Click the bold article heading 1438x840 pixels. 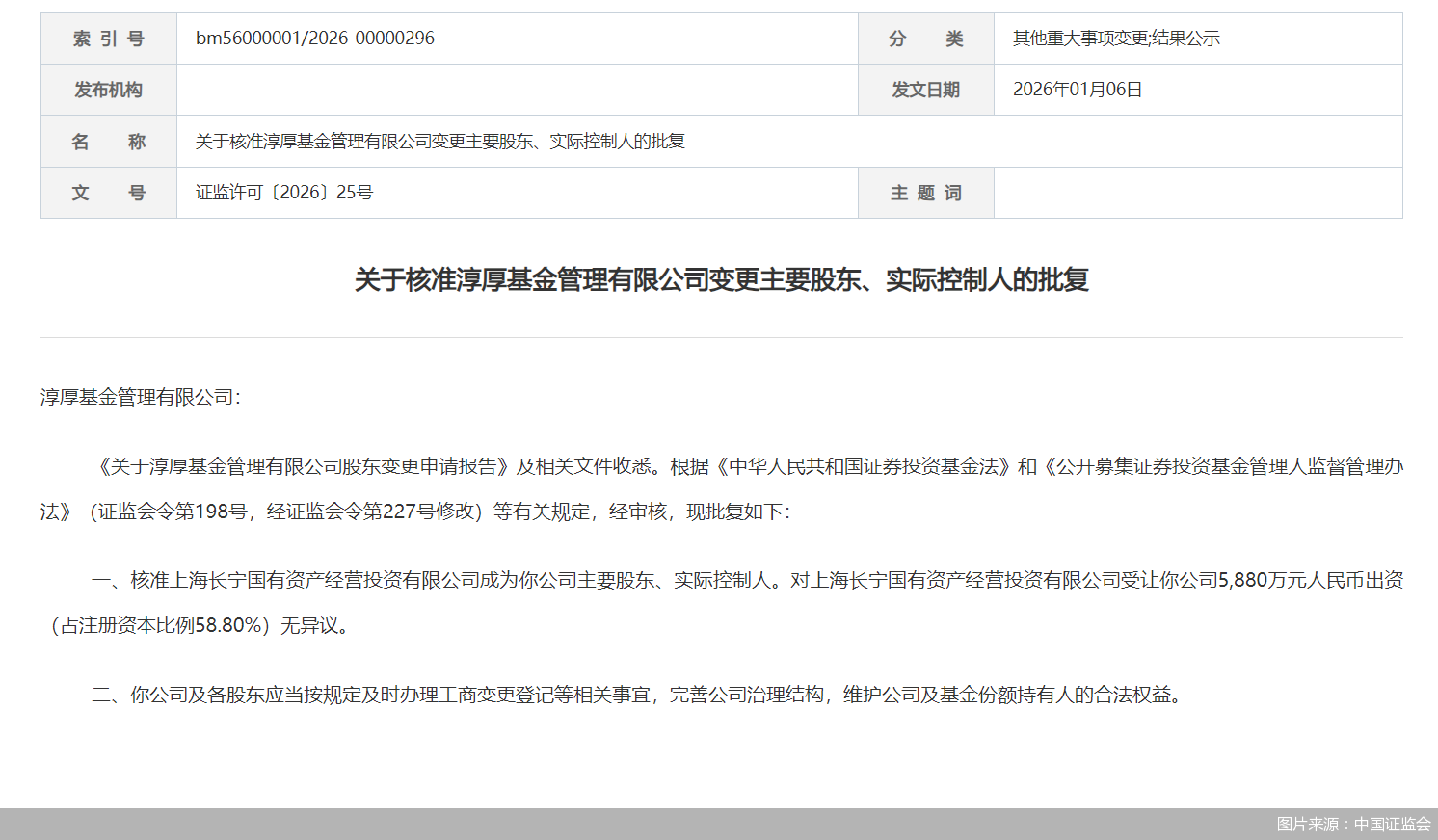coord(719,283)
